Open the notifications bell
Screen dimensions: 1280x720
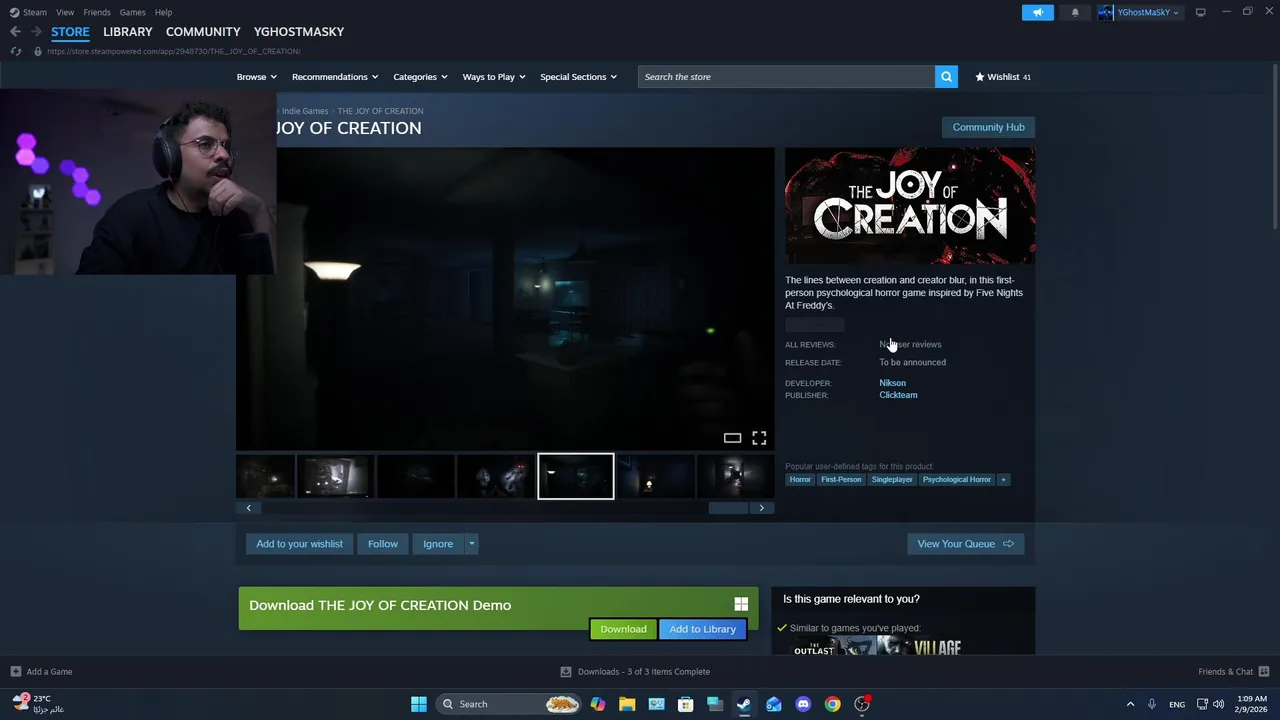(1075, 12)
